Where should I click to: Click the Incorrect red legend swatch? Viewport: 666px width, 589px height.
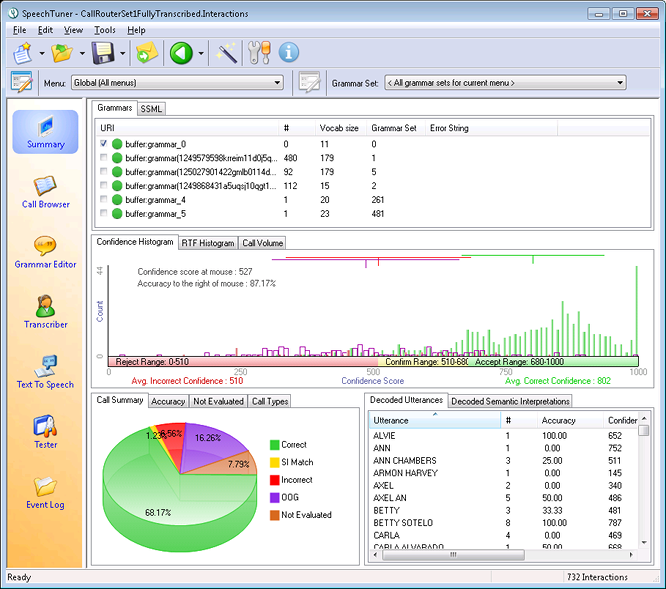(x=275, y=480)
